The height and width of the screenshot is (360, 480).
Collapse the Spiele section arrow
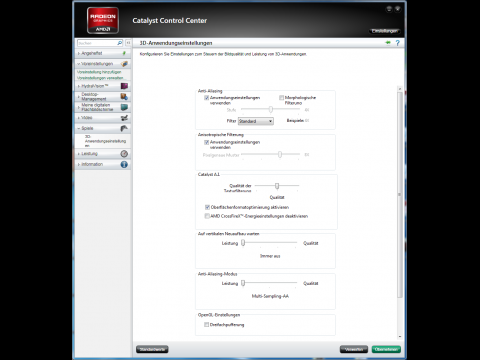[79, 128]
